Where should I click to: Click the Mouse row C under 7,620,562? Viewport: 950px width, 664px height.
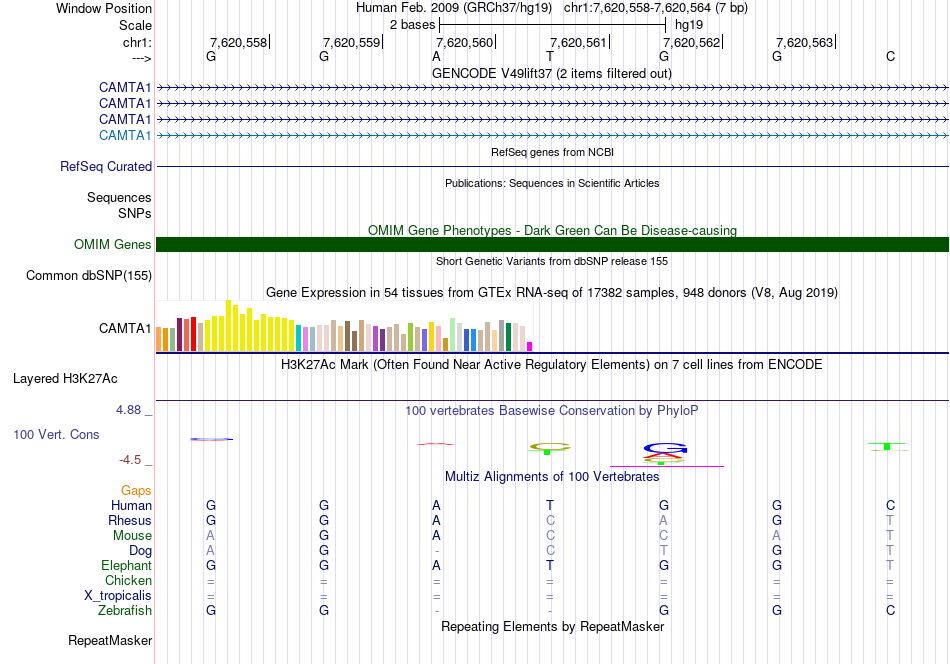pos(663,536)
